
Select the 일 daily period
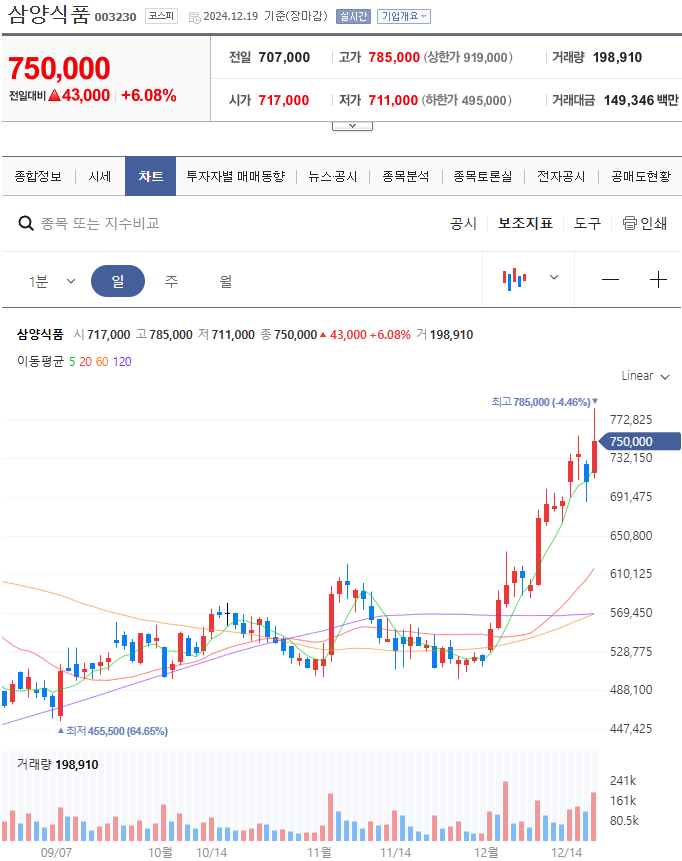click(x=118, y=281)
